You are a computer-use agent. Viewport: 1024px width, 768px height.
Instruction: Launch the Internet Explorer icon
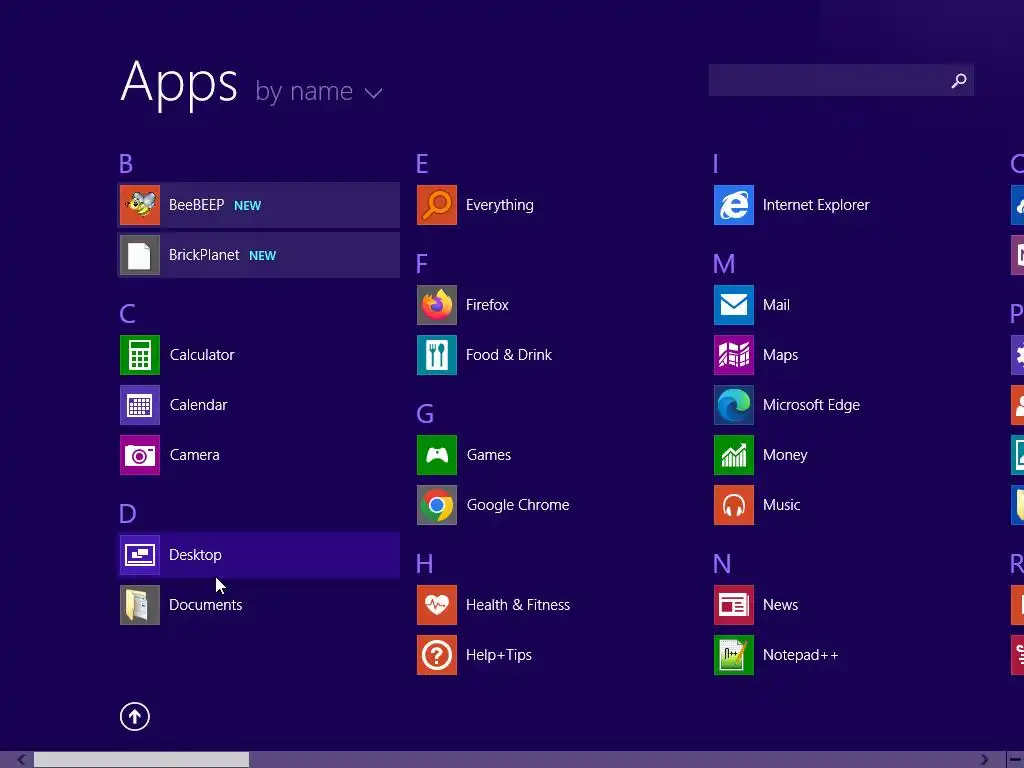coord(734,205)
